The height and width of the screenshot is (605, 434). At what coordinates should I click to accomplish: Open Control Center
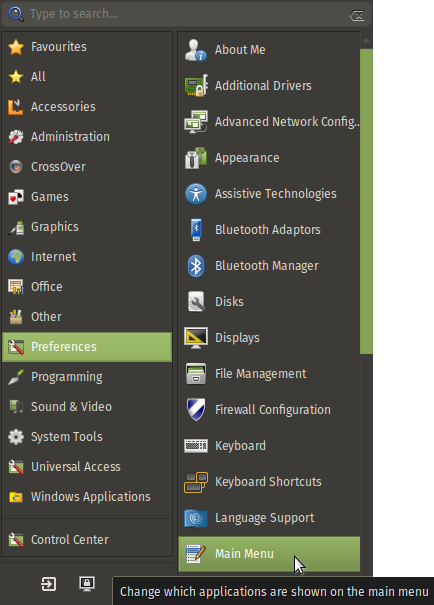(x=87, y=540)
